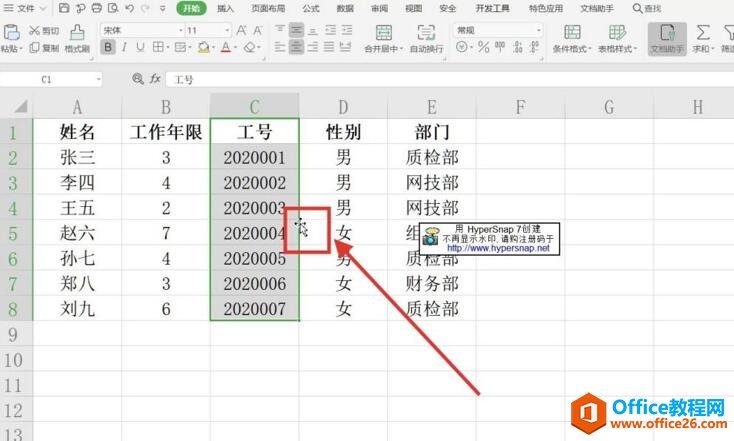
Task: Toggle middle vertical alignment
Action: [x=296, y=30]
